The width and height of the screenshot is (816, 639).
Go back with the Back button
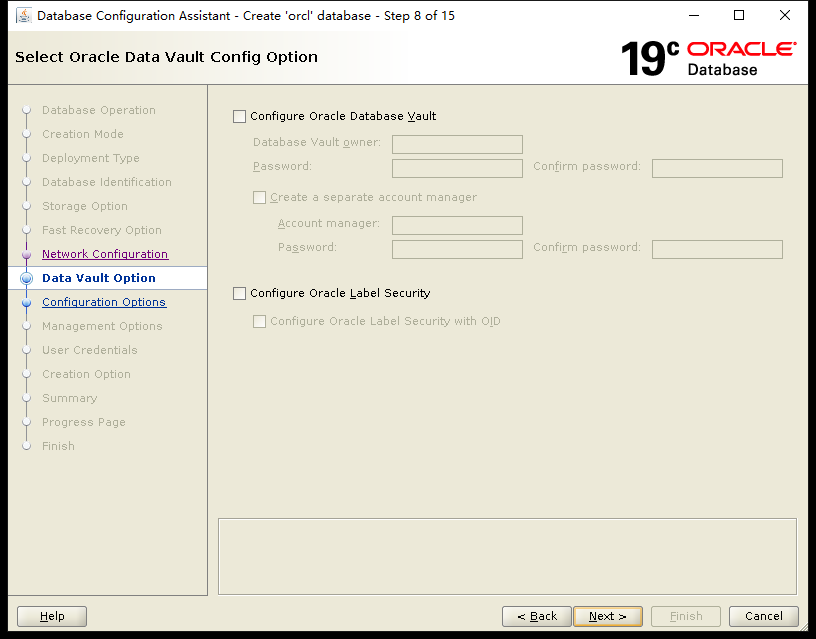tap(537, 616)
